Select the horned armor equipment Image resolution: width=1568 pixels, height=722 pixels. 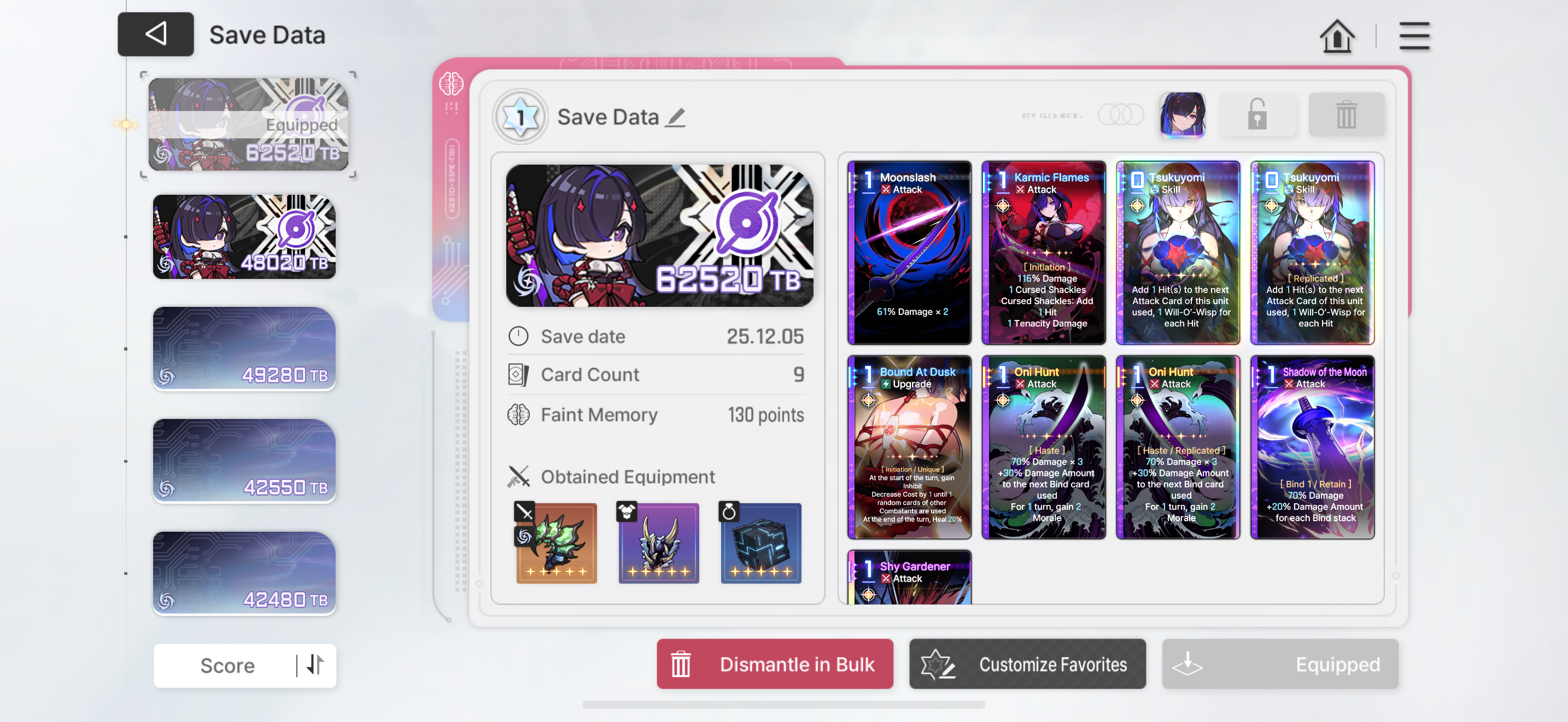(659, 543)
